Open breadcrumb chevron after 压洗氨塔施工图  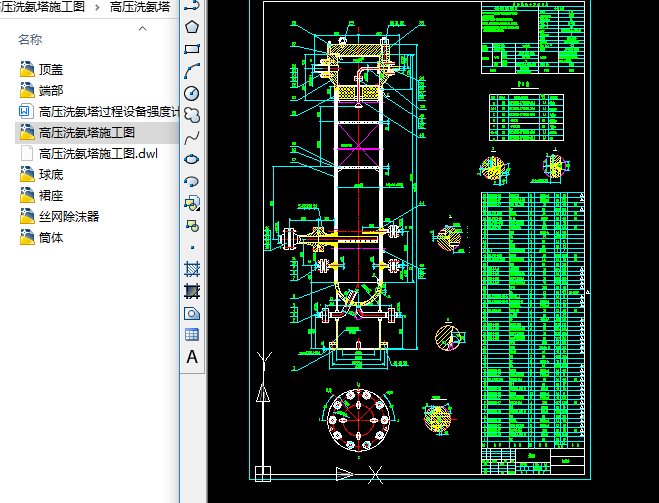click(x=98, y=7)
